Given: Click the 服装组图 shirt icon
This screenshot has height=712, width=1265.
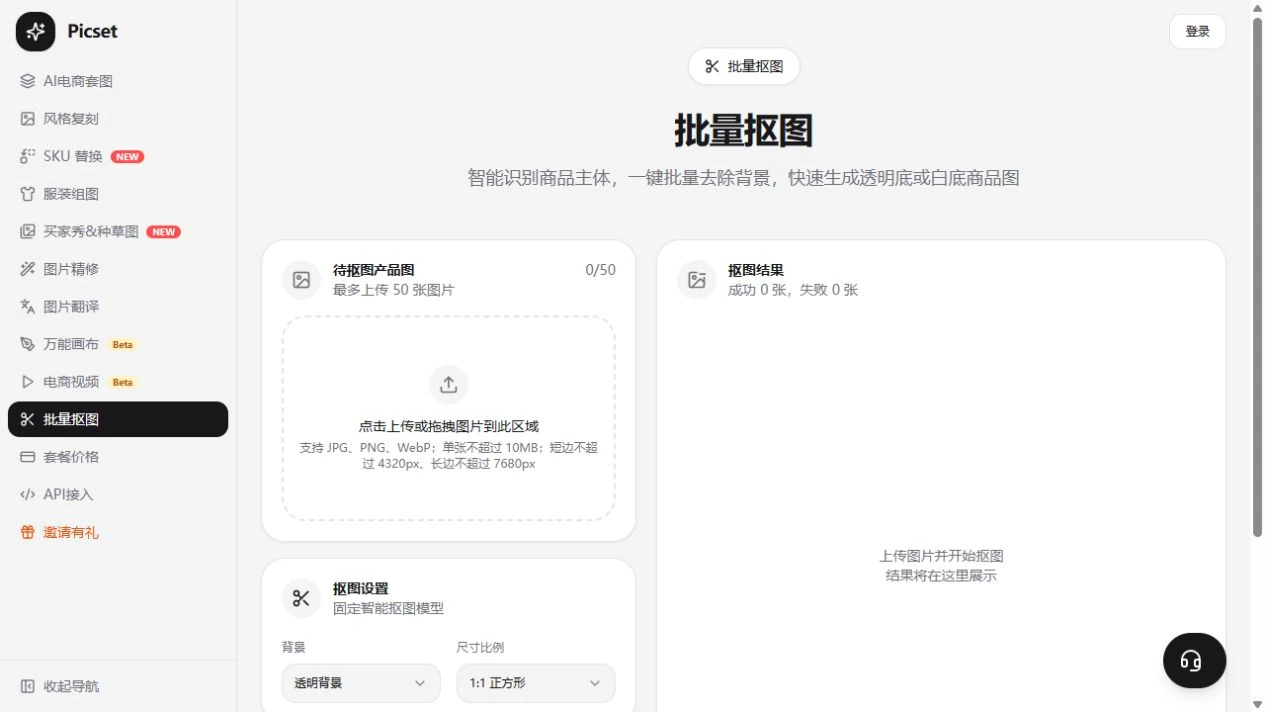Looking at the screenshot, I should (28, 194).
